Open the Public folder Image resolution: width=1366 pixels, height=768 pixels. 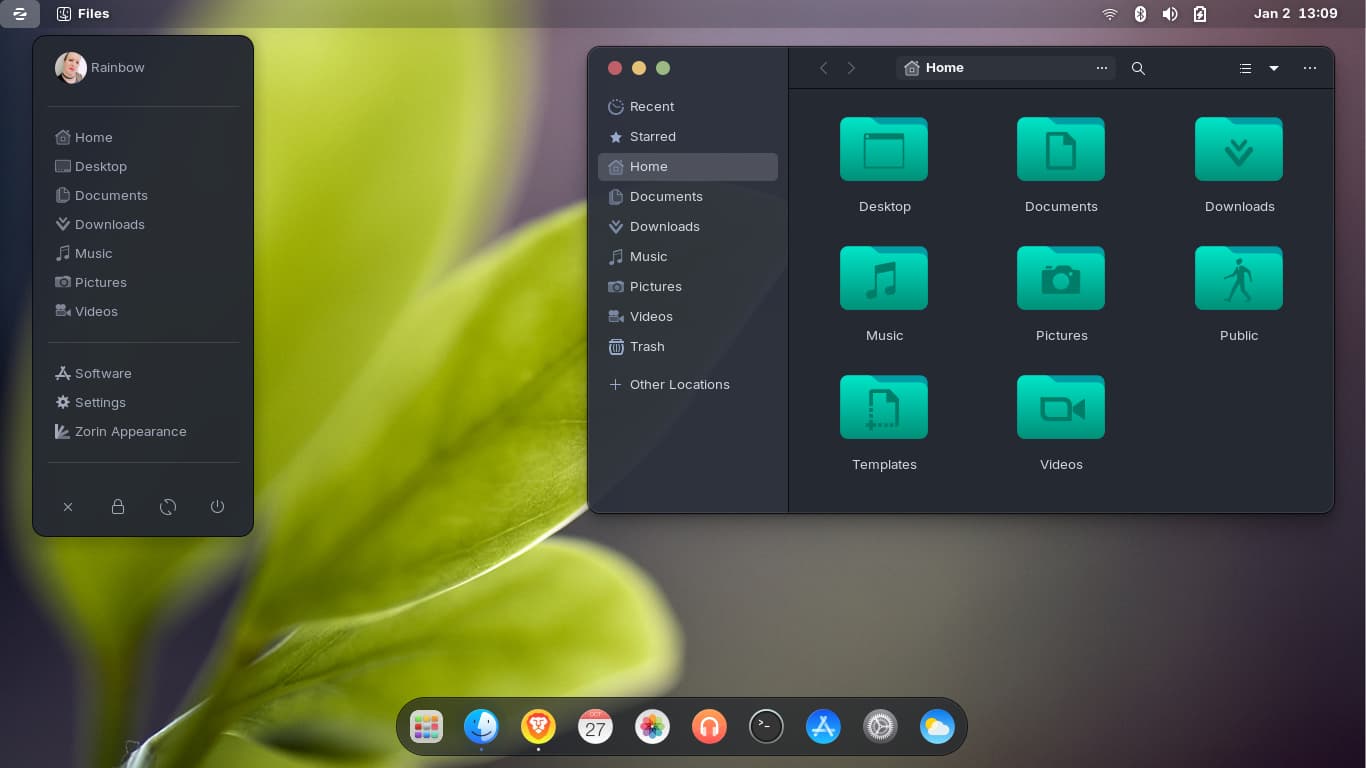tap(1238, 279)
